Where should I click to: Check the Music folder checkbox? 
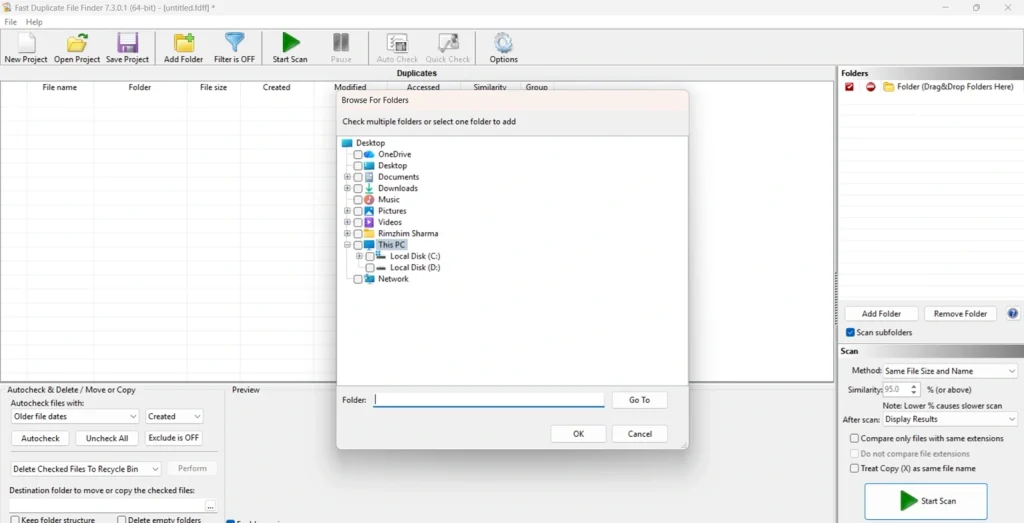click(358, 200)
